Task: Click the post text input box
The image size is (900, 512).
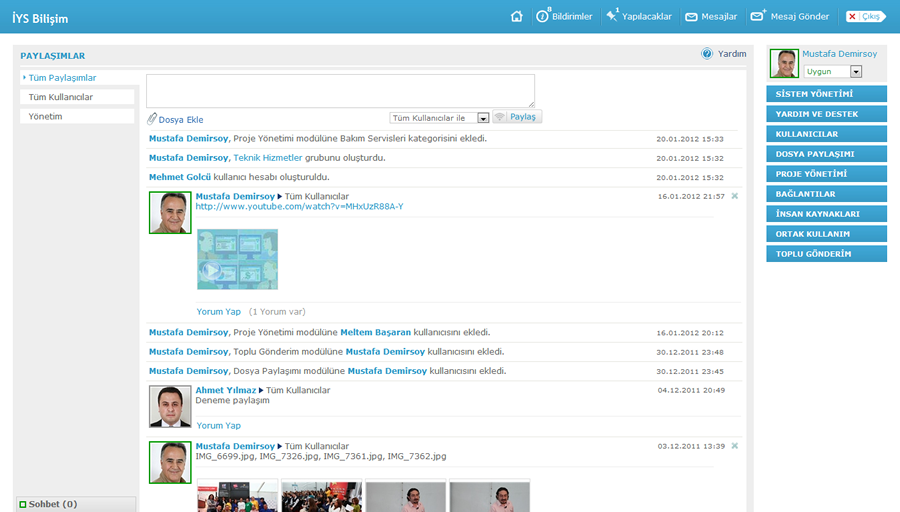Action: pyautogui.click(x=340, y=90)
